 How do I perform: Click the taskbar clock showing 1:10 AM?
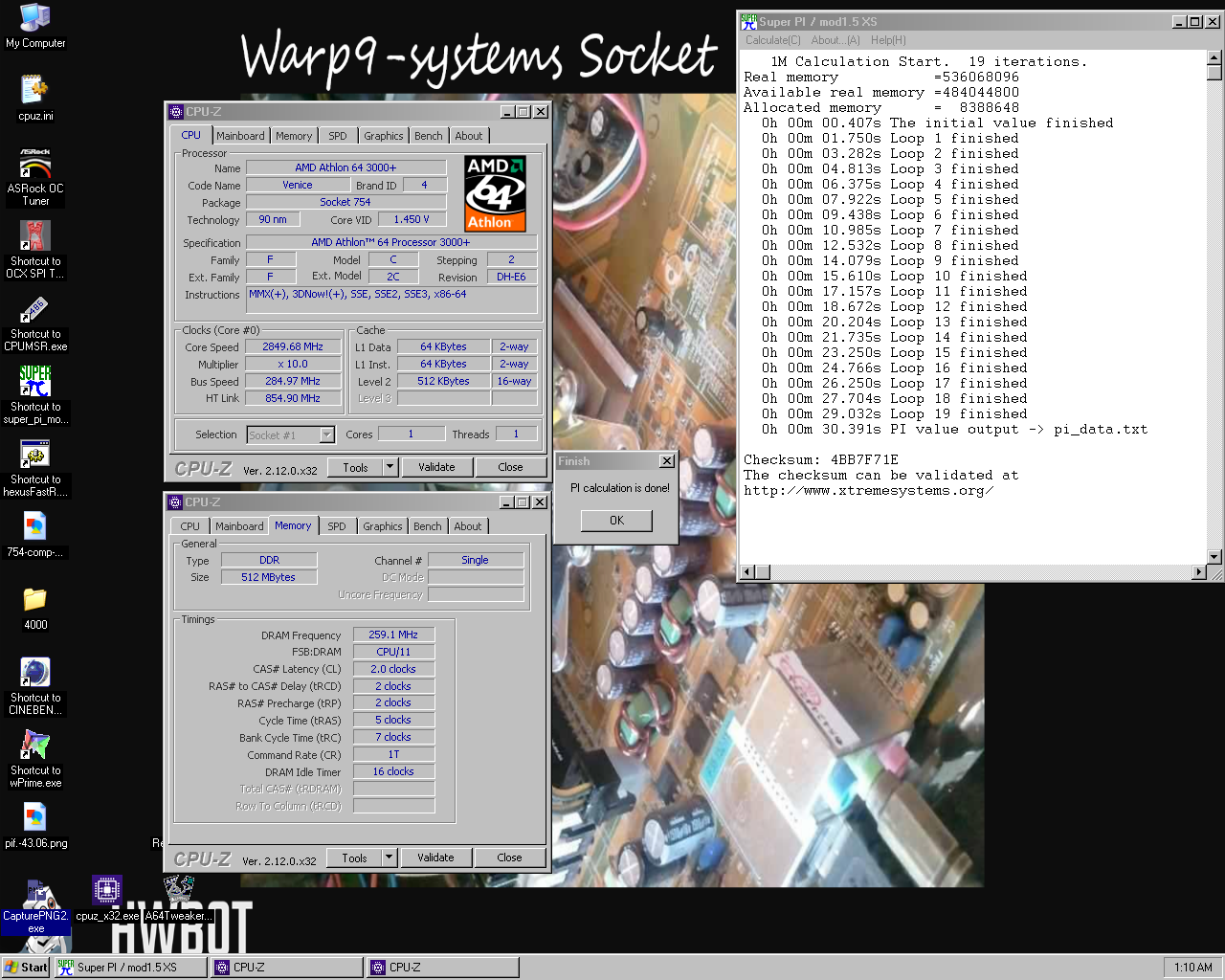(x=1192, y=967)
